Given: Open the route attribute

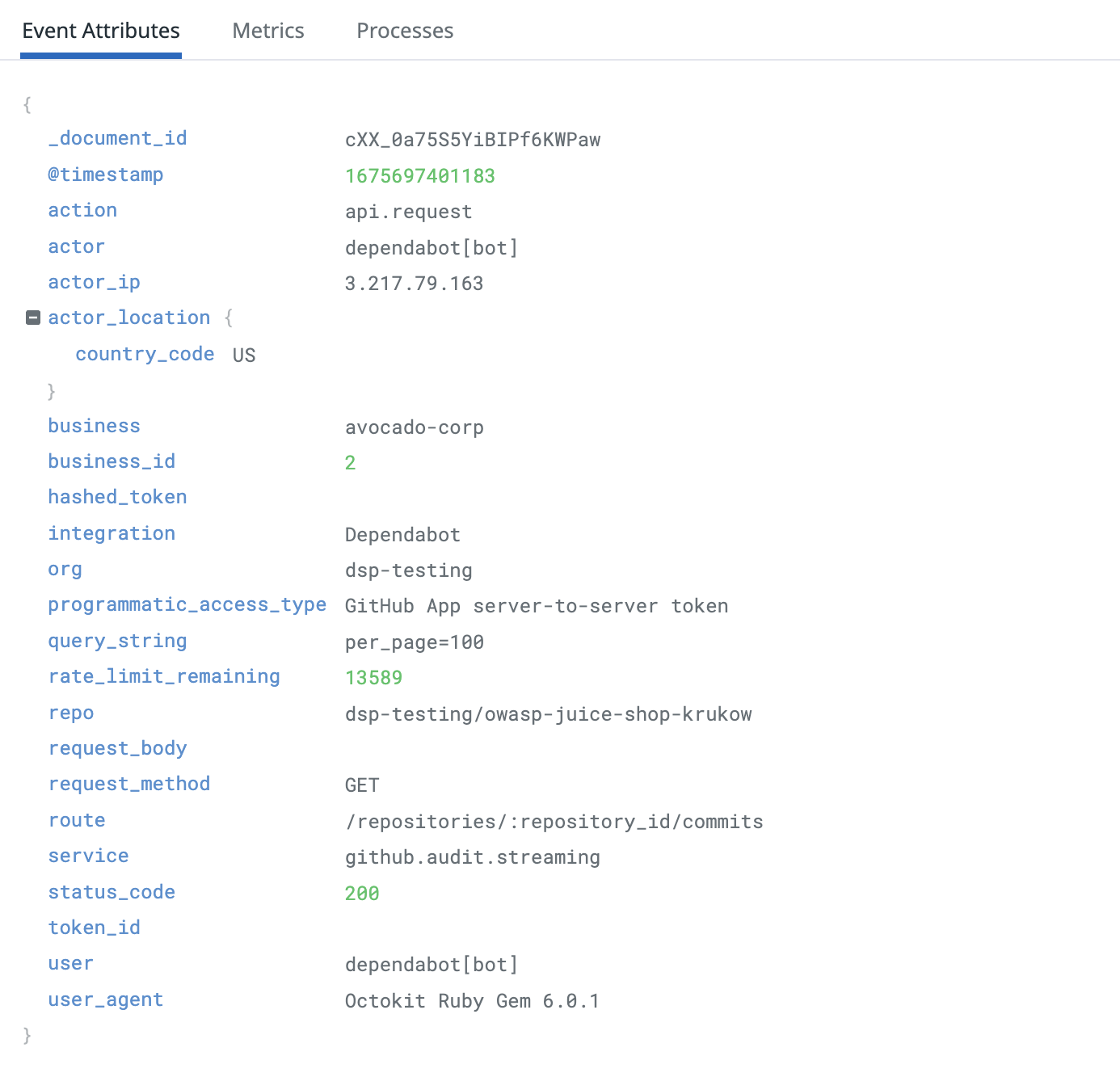Looking at the screenshot, I should tap(77, 820).
